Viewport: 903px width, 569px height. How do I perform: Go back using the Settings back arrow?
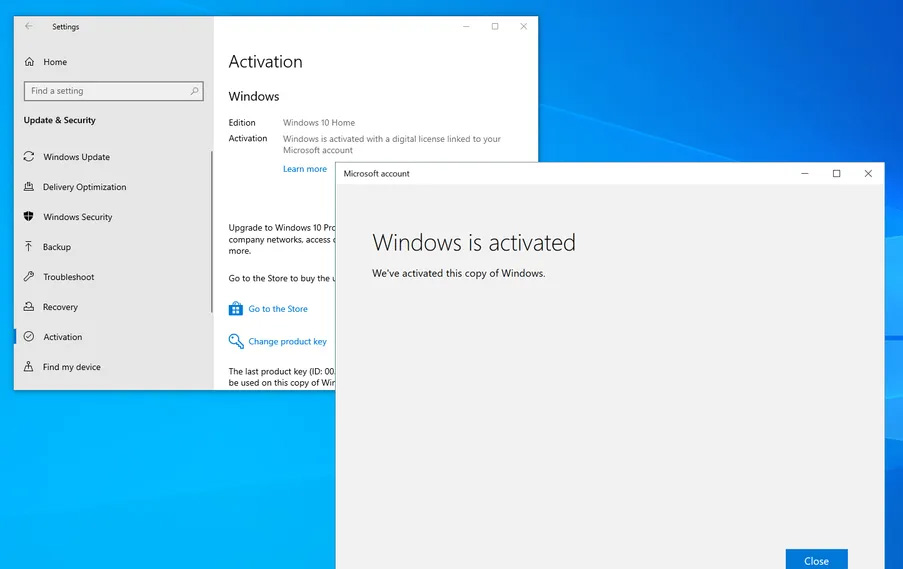tap(29, 27)
